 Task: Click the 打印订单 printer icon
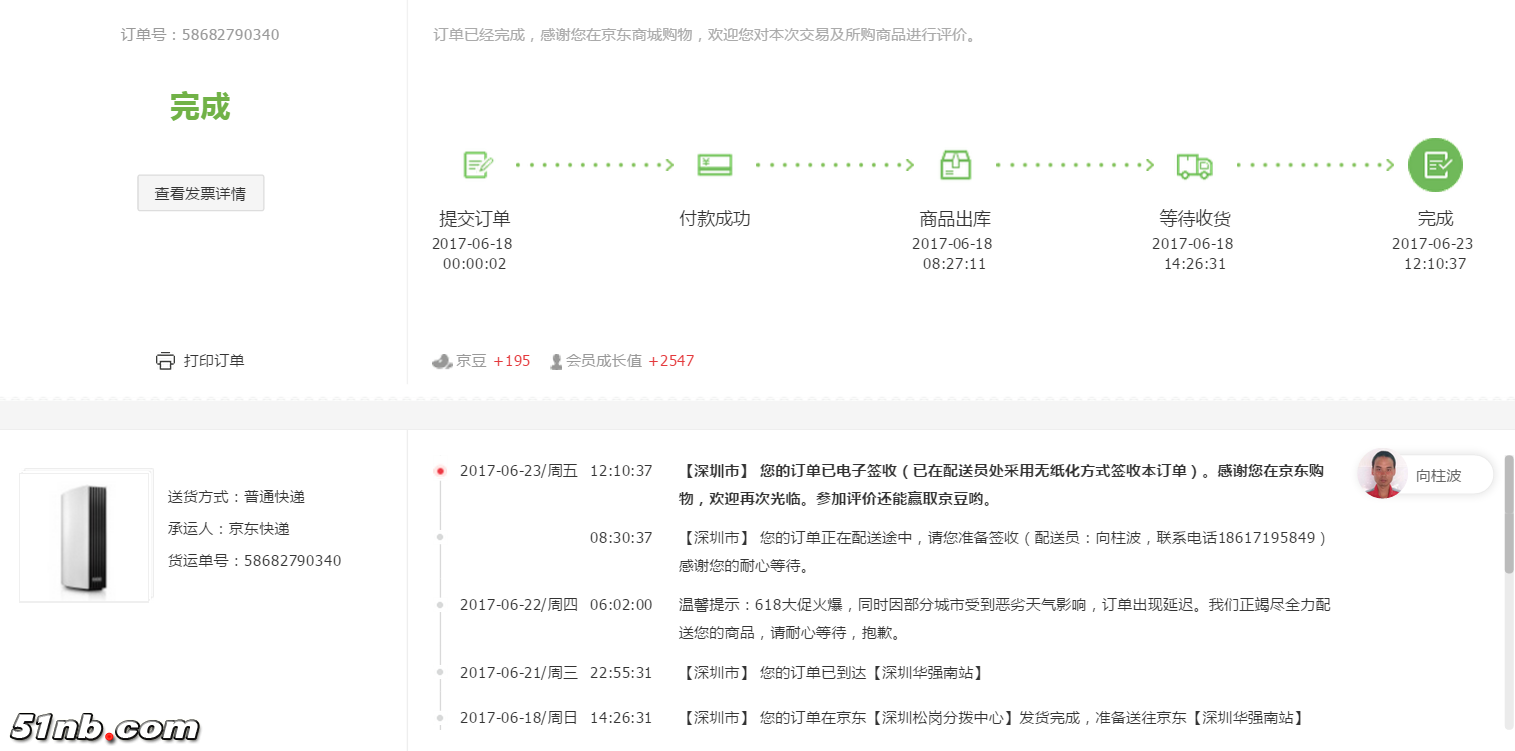point(166,360)
